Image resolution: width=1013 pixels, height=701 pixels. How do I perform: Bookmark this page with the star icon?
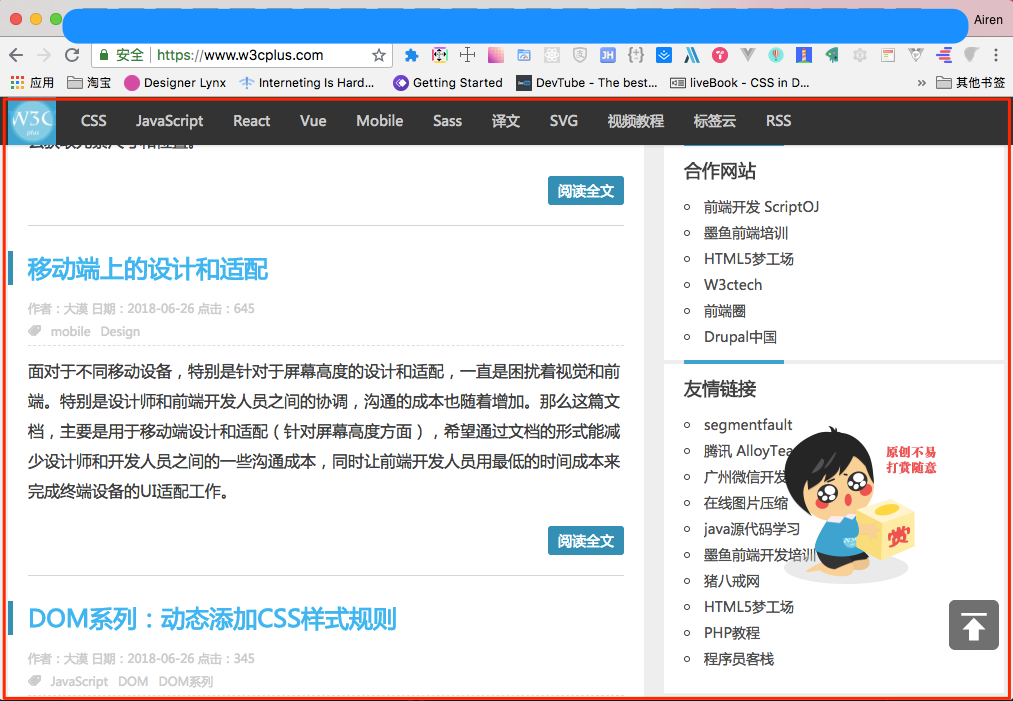coord(379,56)
